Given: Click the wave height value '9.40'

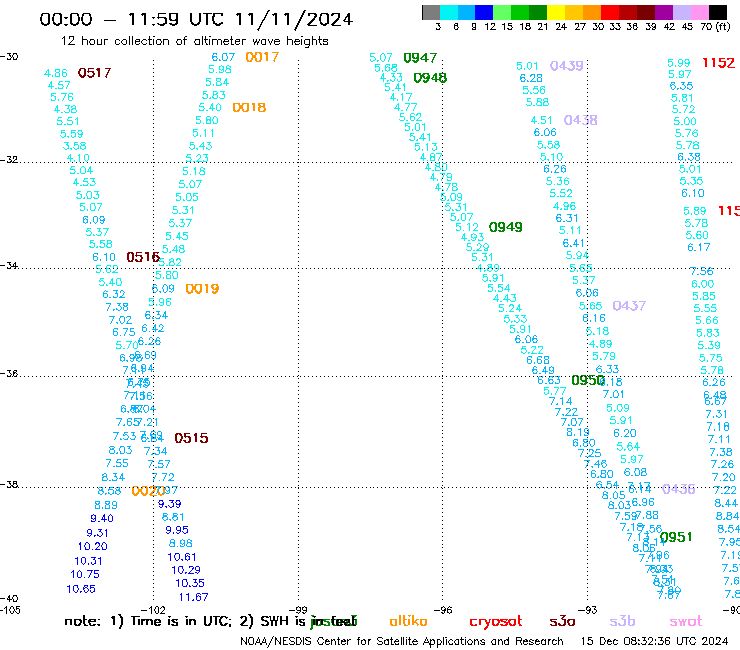Looking at the screenshot, I should click(x=102, y=518).
